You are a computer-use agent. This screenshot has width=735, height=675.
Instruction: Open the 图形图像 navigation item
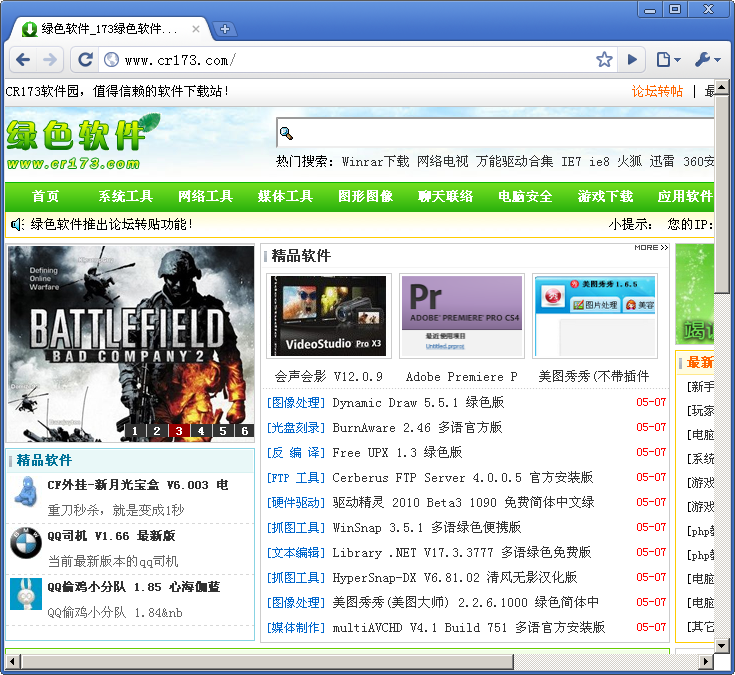point(366,196)
